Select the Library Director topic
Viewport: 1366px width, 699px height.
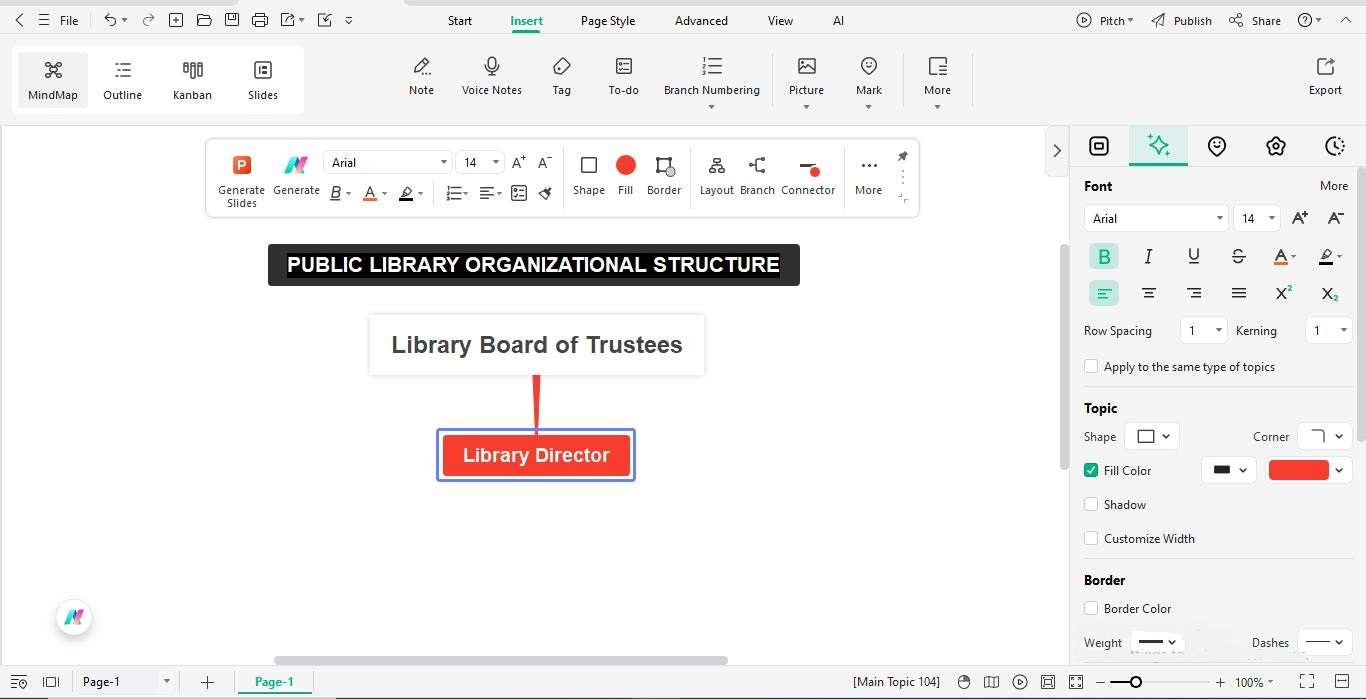(536, 455)
